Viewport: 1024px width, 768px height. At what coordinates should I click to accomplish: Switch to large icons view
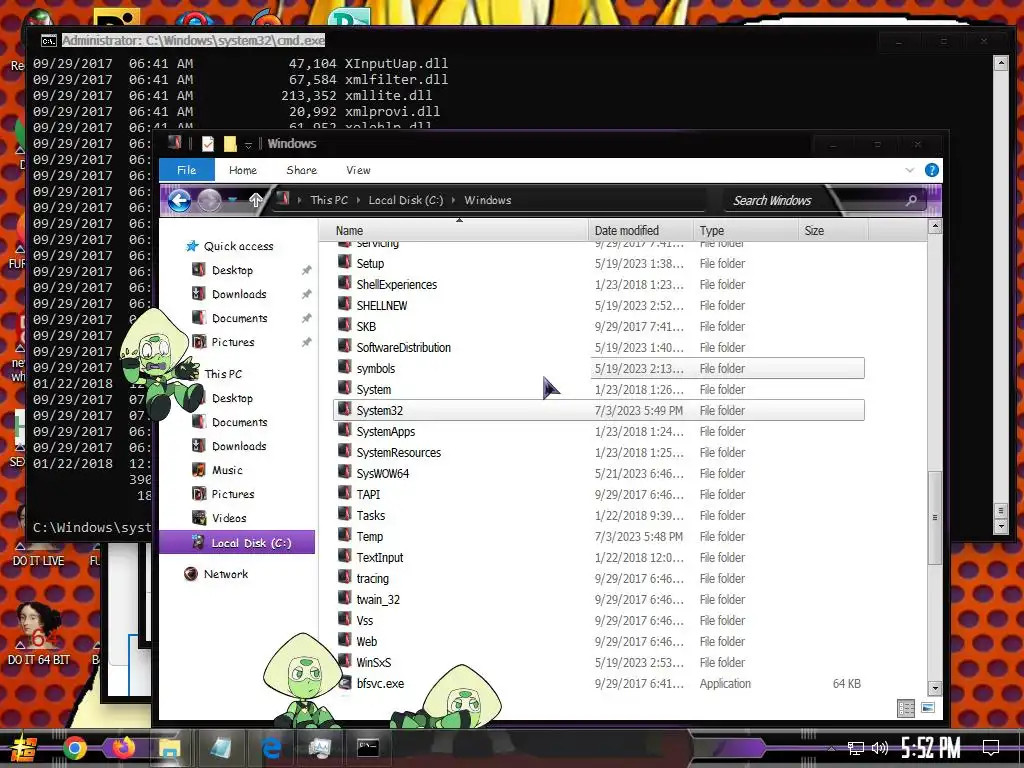point(927,708)
